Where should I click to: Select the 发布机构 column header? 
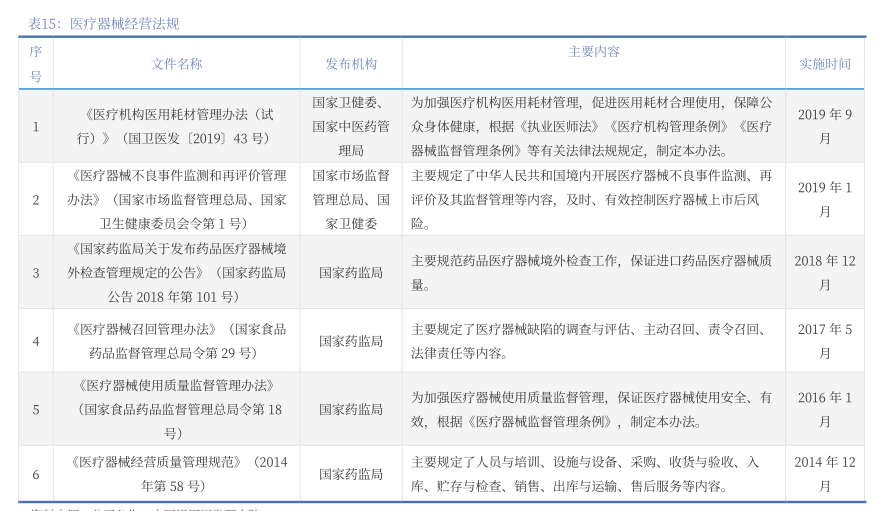pyautogui.click(x=351, y=63)
